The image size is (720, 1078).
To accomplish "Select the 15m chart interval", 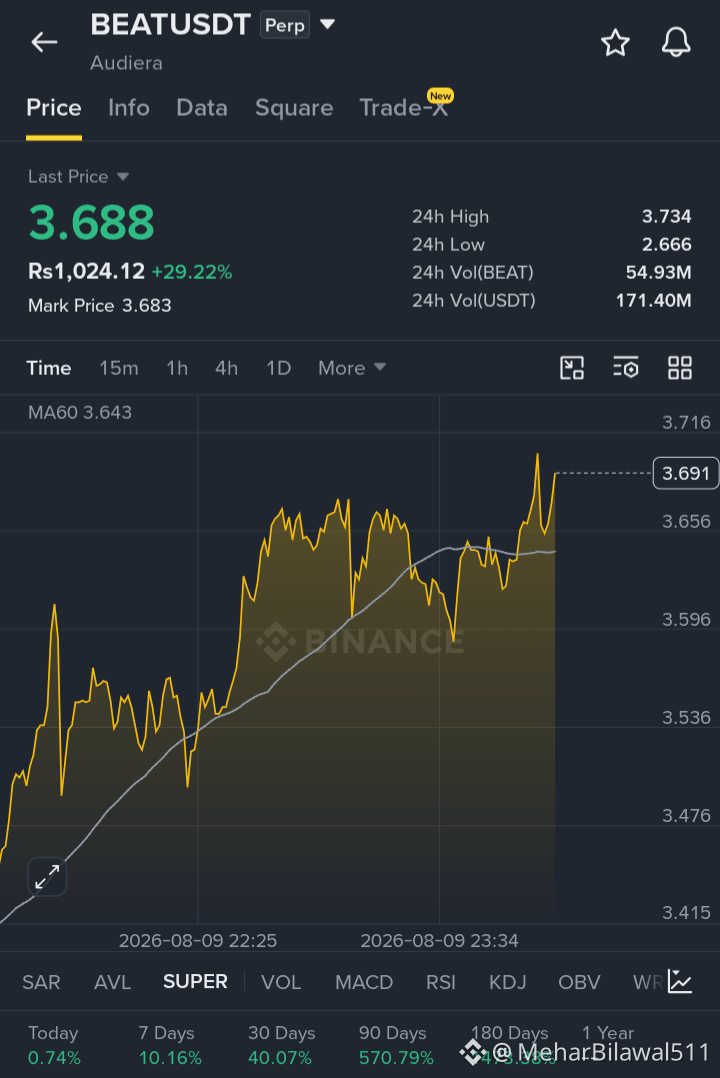I will click(118, 368).
